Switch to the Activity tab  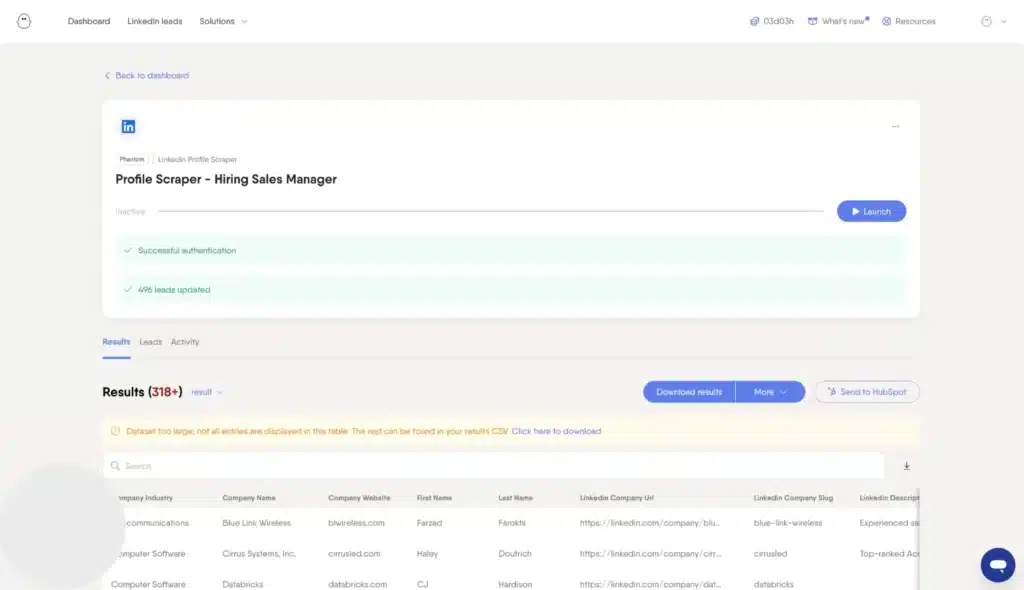click(x=185, y=342)
